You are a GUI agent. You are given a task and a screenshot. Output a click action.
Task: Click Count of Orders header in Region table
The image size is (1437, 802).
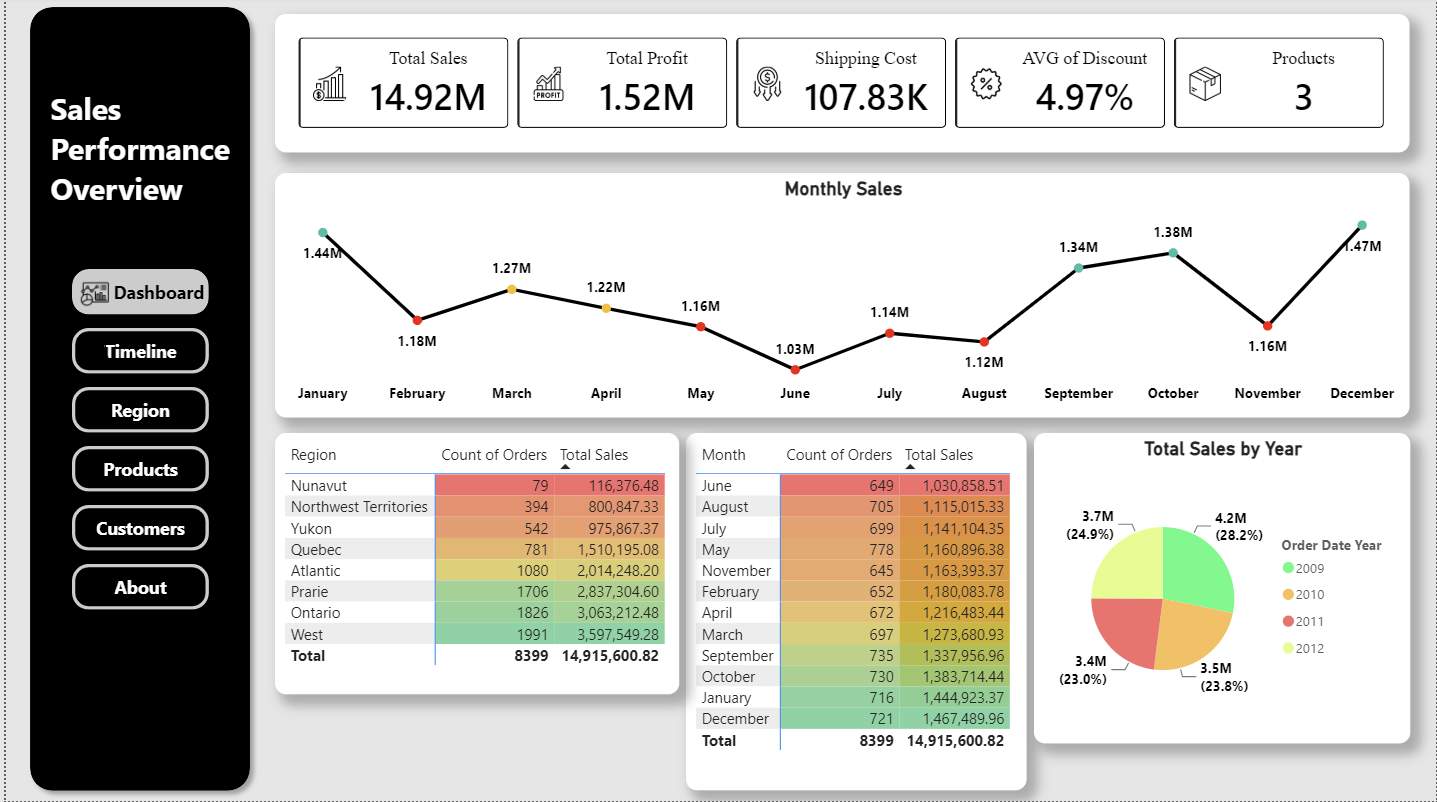point(494,455)
